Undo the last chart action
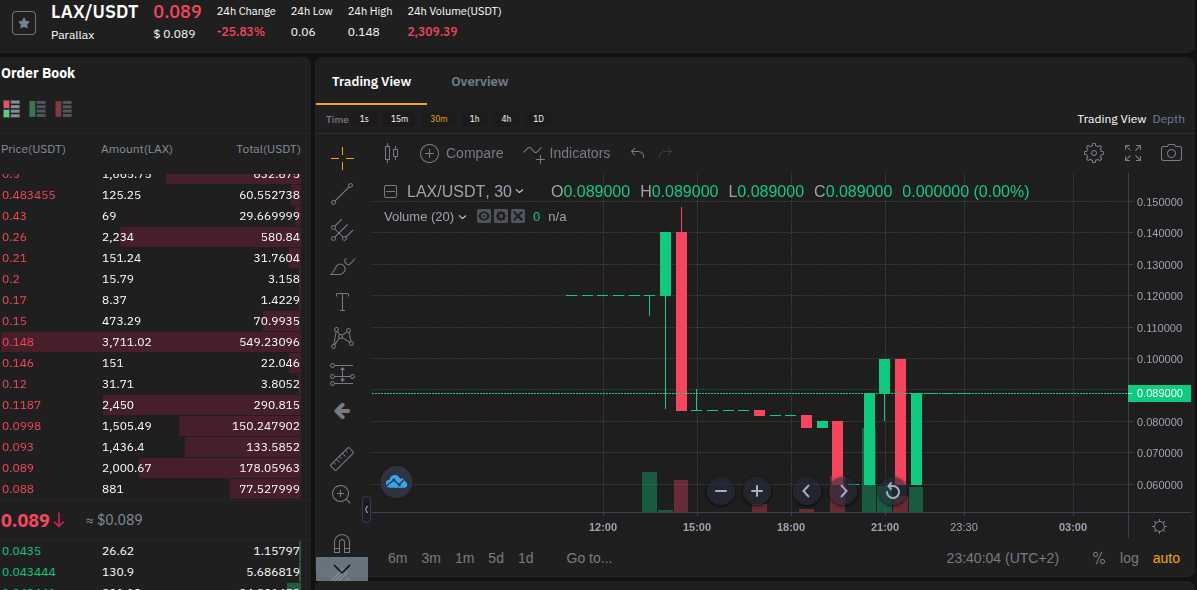 tap(637, 153)
